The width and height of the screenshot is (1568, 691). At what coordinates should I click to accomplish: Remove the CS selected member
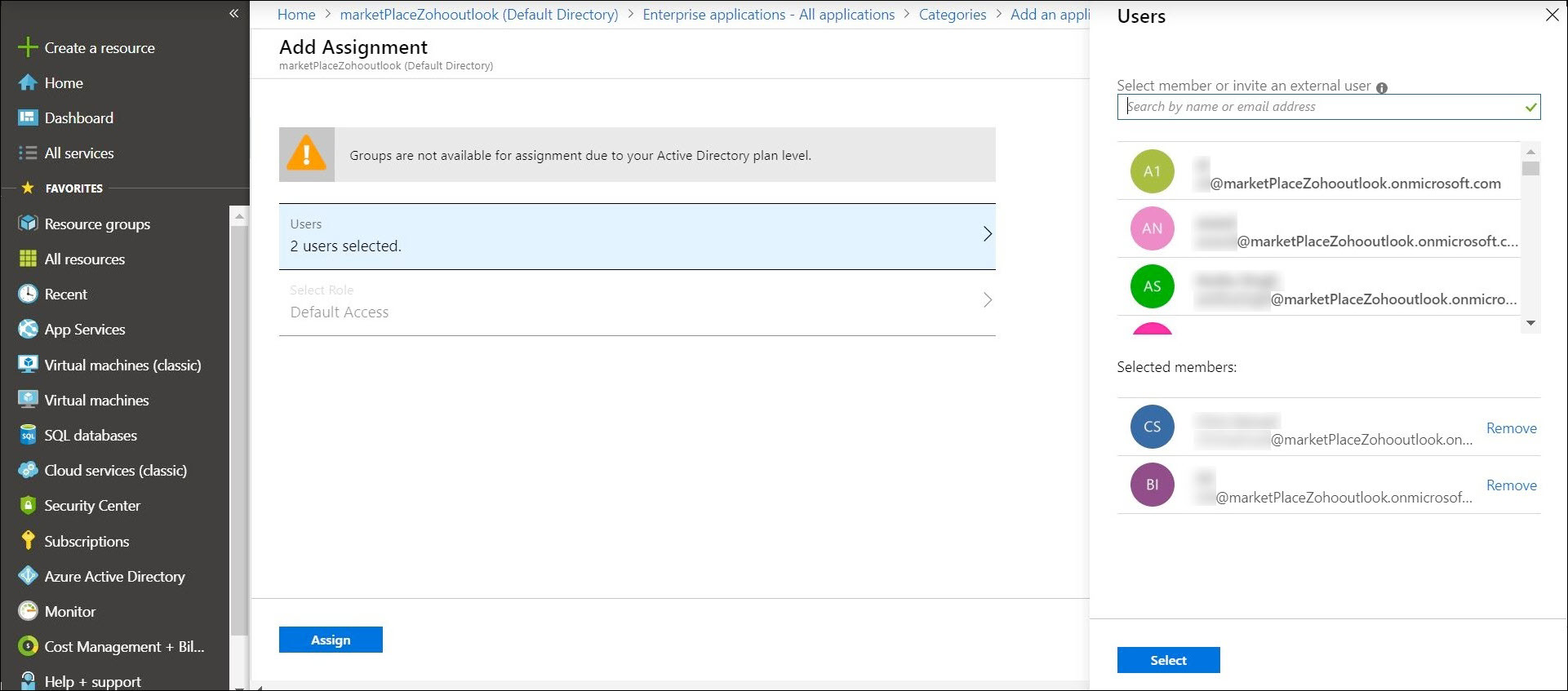pyautogui.click(x=1511, y=428)
